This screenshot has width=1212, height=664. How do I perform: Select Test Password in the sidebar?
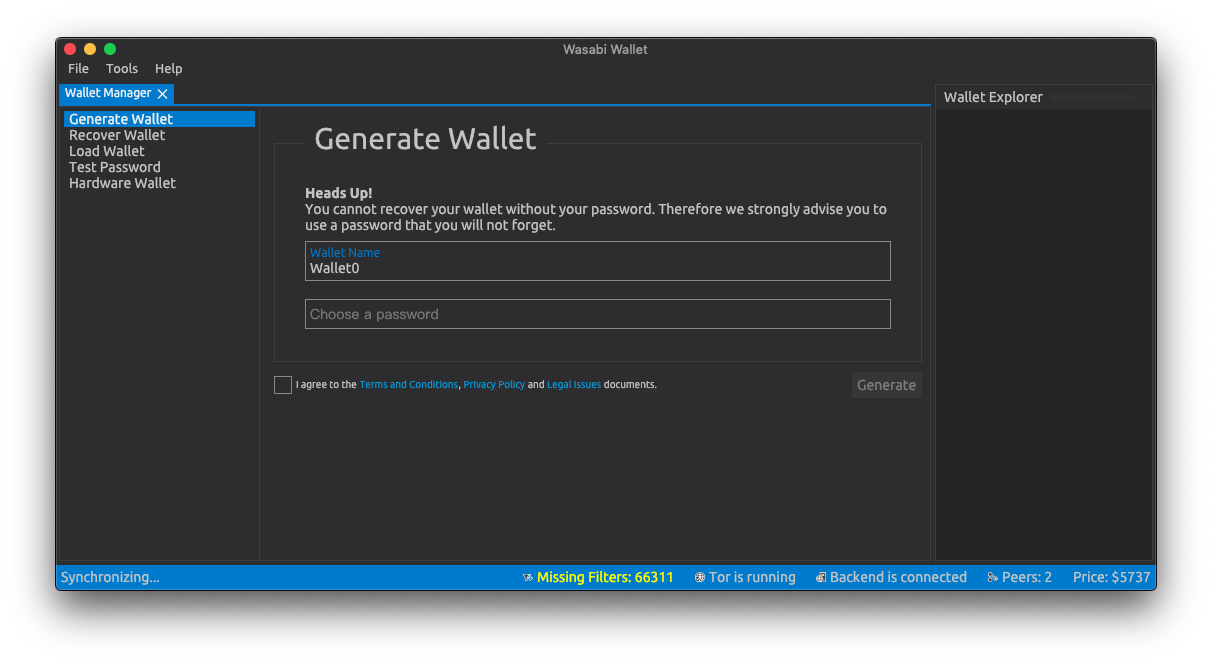[x=159, y=167]
